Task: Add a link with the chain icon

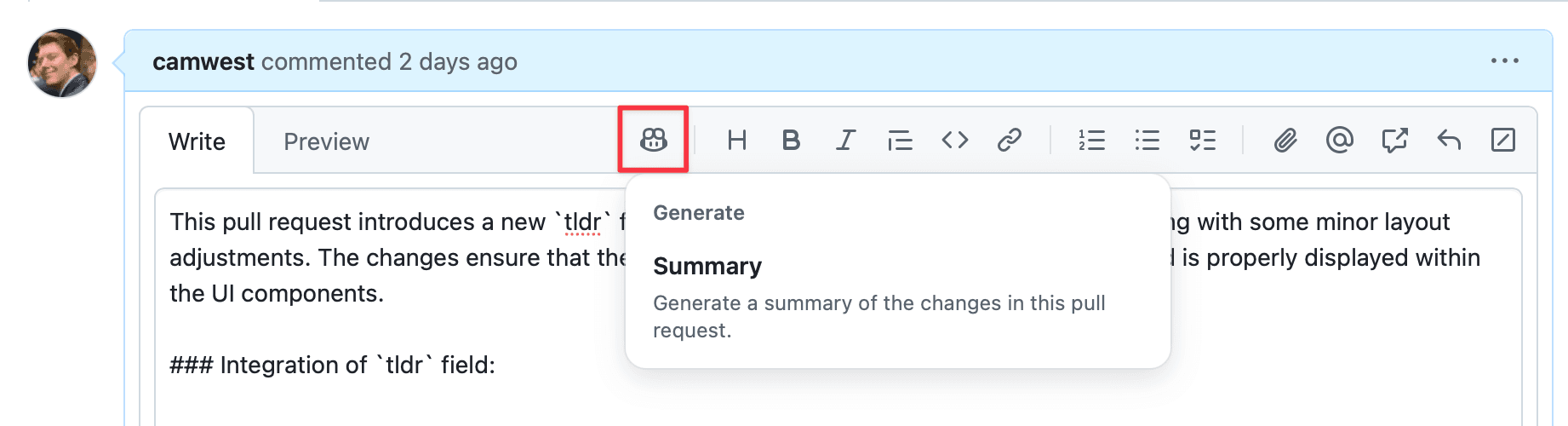Action: coord(1010,140)
